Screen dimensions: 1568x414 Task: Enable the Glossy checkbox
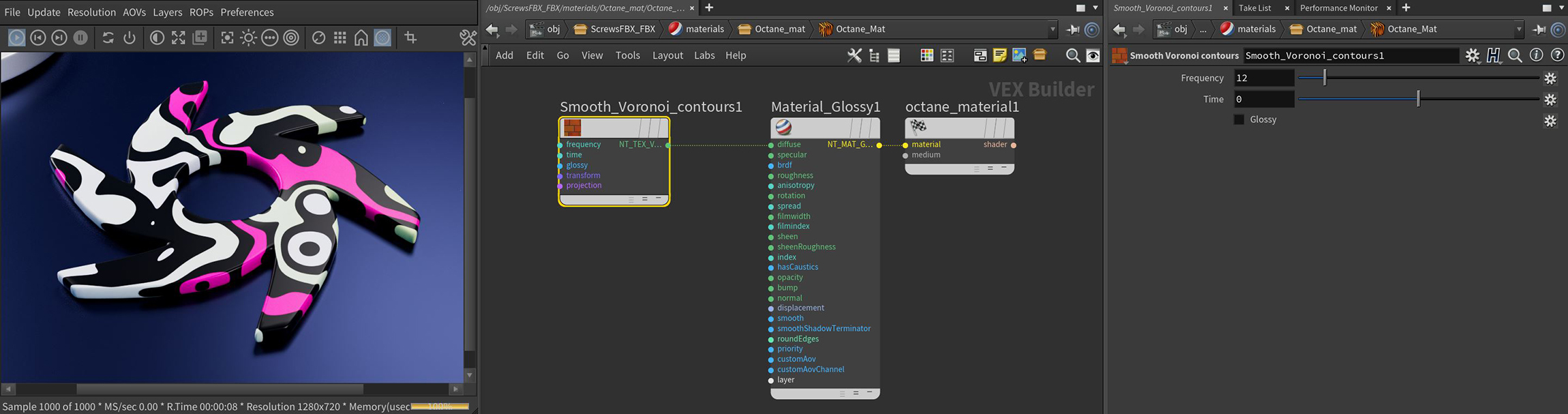1239,119
